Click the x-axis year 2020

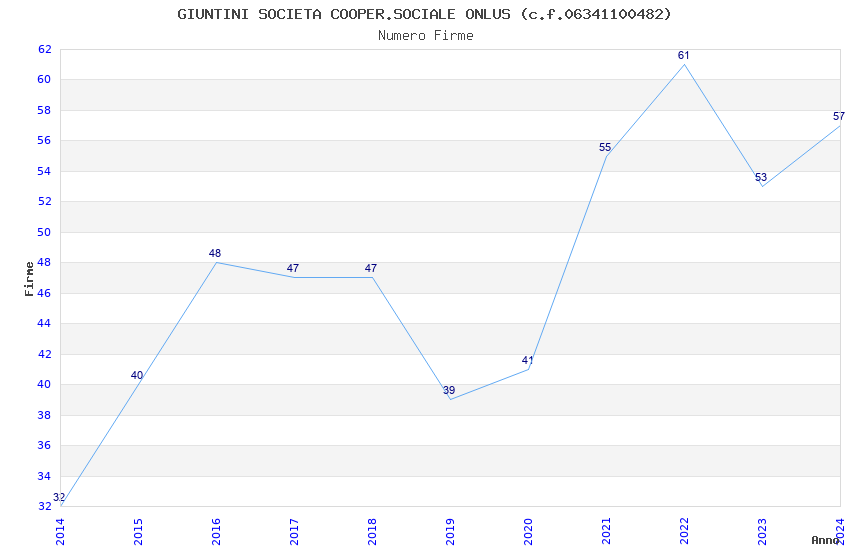pos(529,531)
